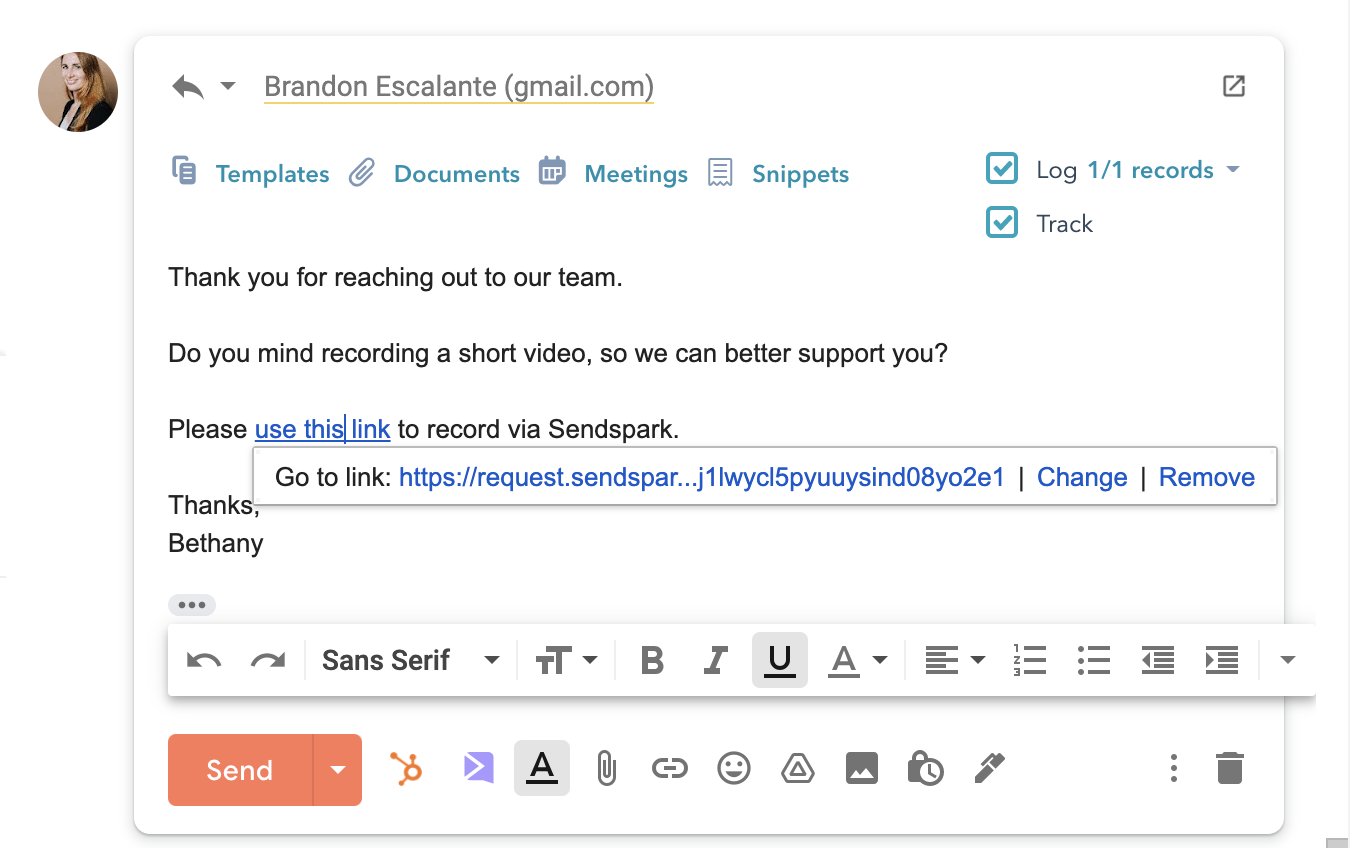Insert a numbered list
The width and height of the screenshot is (1352, 848).
click(x=1030, y=660)
